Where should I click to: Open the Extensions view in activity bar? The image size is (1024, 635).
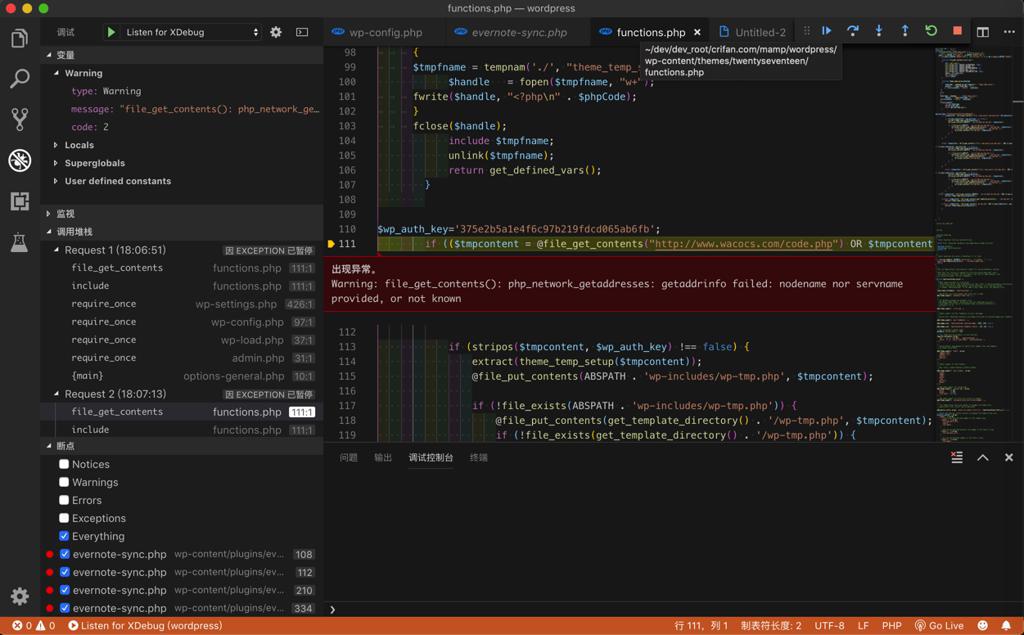click(x=19, y=201)
